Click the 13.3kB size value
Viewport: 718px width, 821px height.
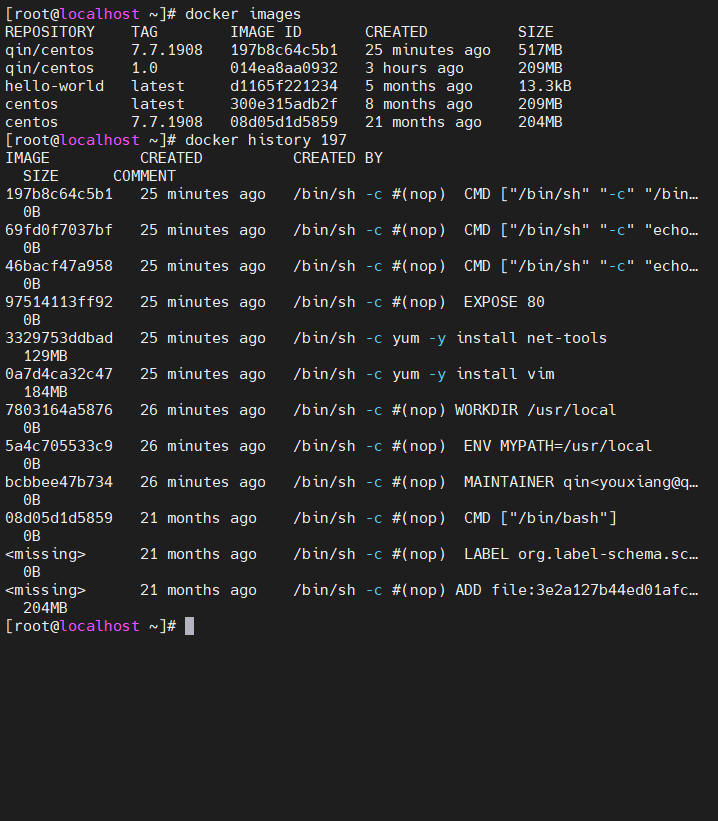tap(545, 86)
